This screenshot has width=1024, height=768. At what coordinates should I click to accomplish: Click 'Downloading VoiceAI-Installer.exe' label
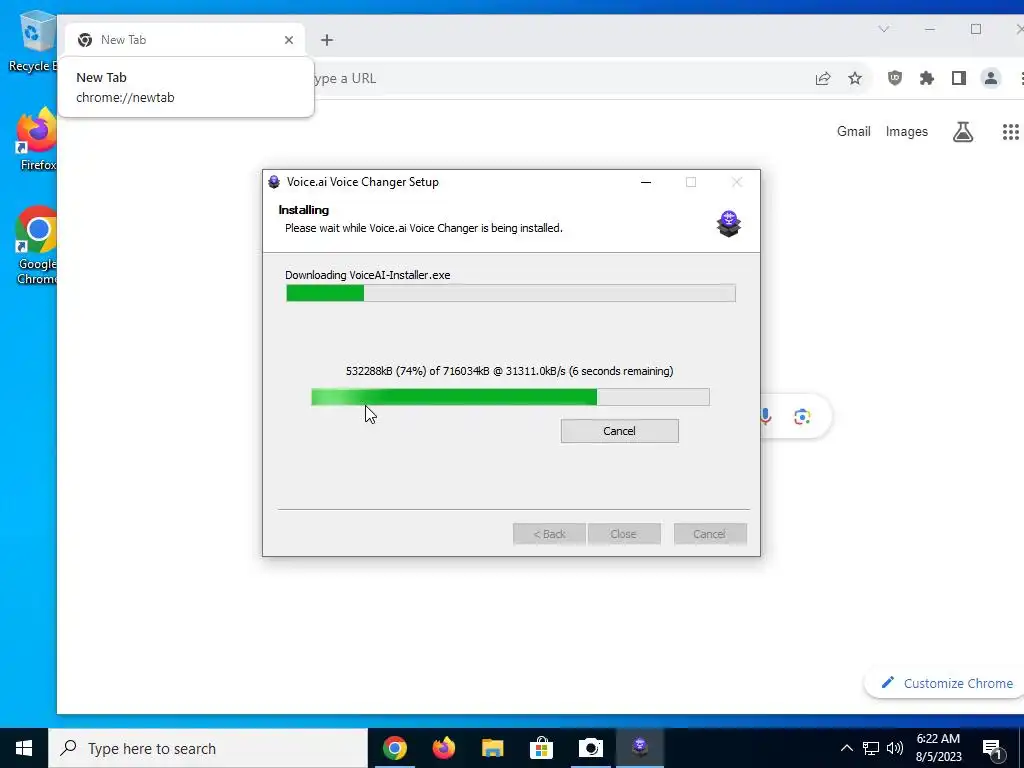(x=368, y=275)
